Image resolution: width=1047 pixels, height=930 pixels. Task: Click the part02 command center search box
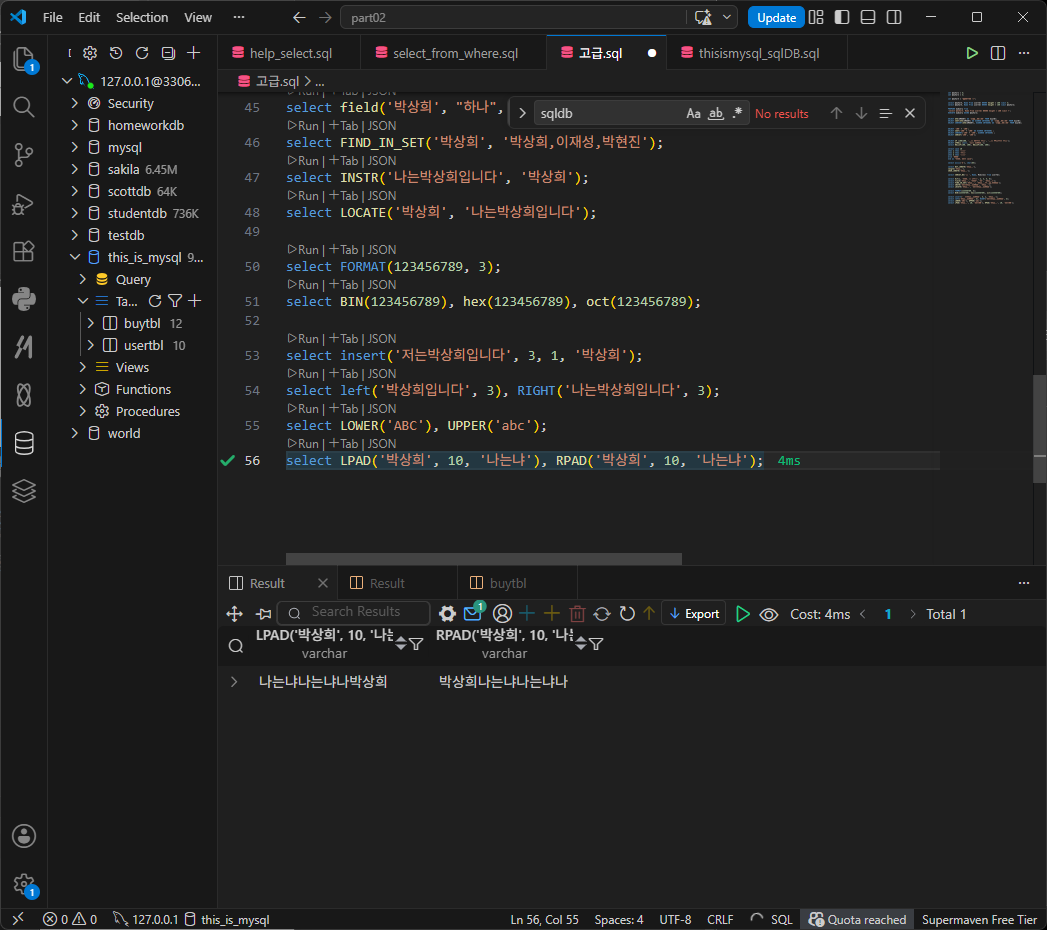513,17
